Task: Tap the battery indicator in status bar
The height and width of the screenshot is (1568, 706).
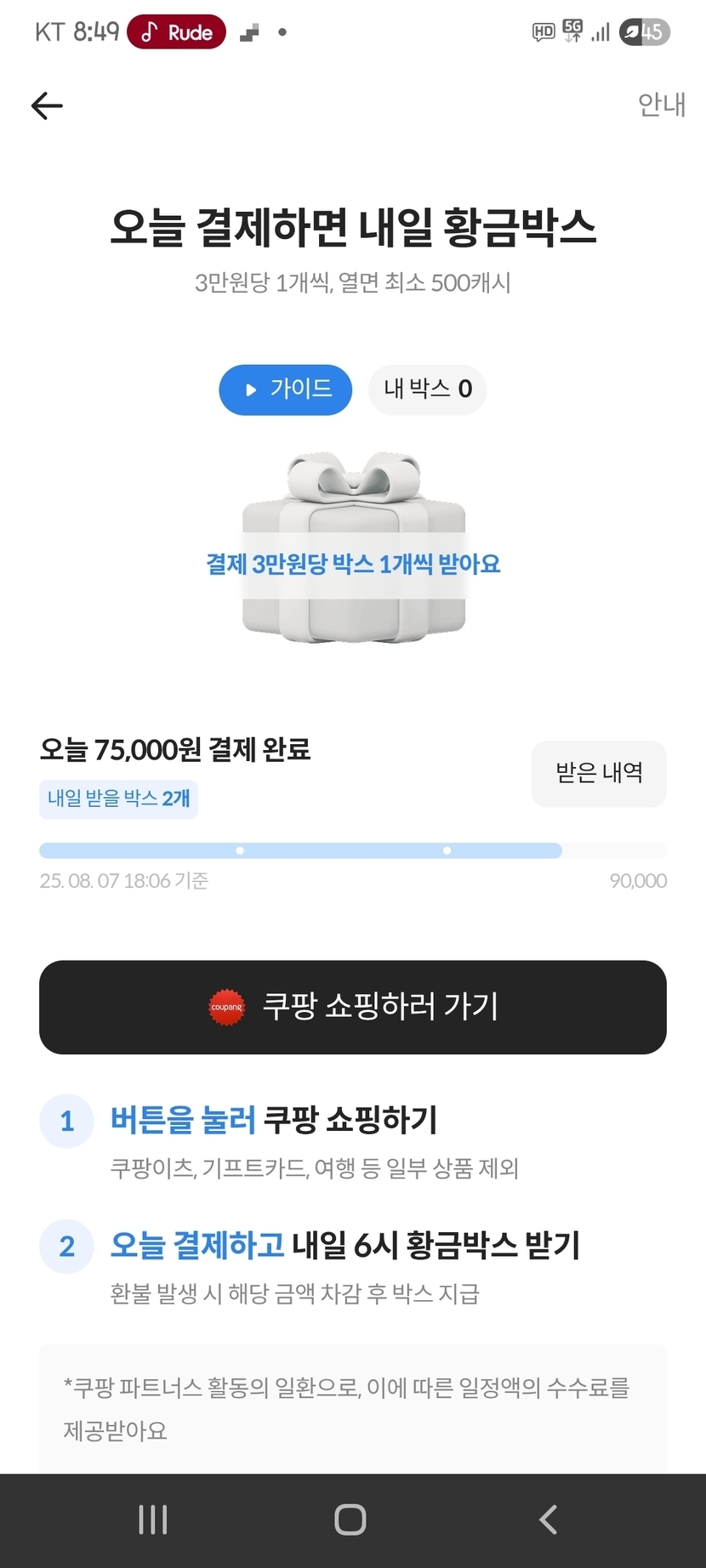Action: (644, 32)
